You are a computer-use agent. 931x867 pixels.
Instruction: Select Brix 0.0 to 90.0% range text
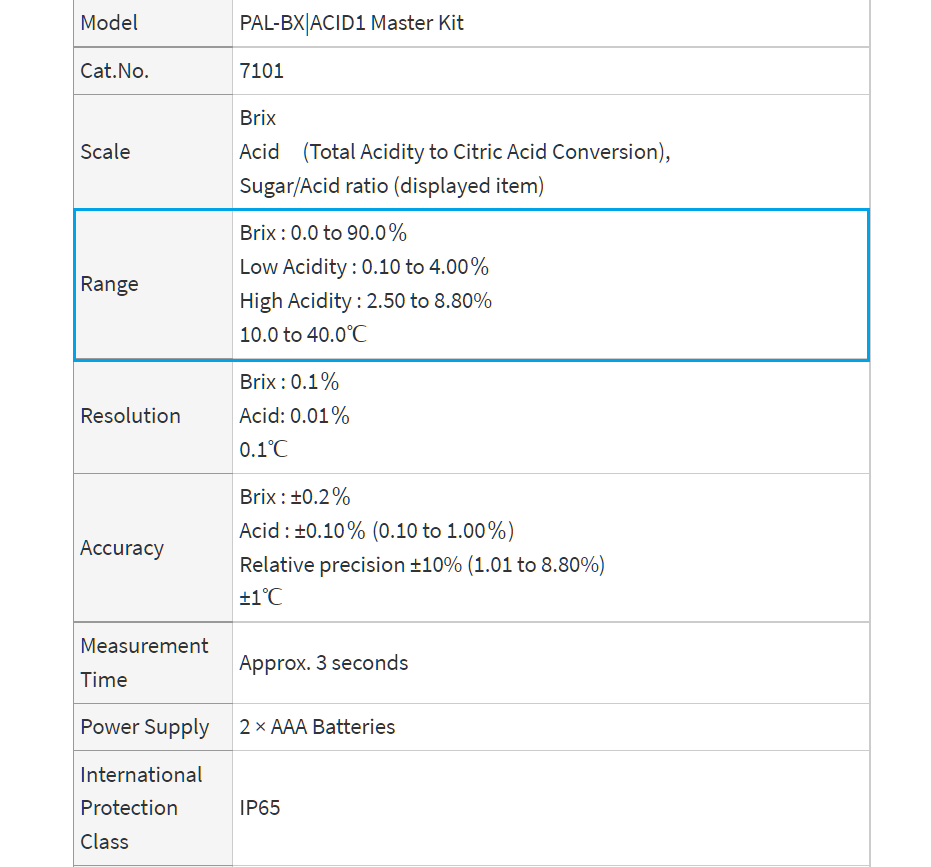pyautogui.click(x=323, y=233)
